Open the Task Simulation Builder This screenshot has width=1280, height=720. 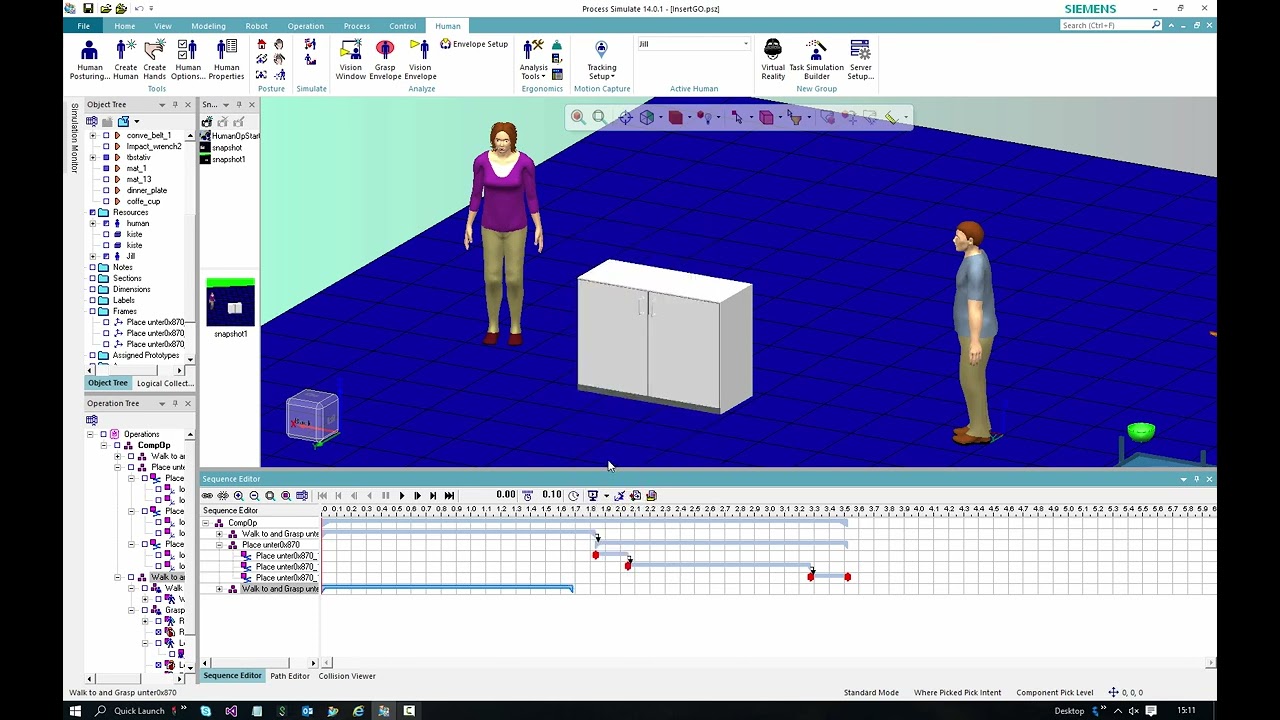coord(816,60)
